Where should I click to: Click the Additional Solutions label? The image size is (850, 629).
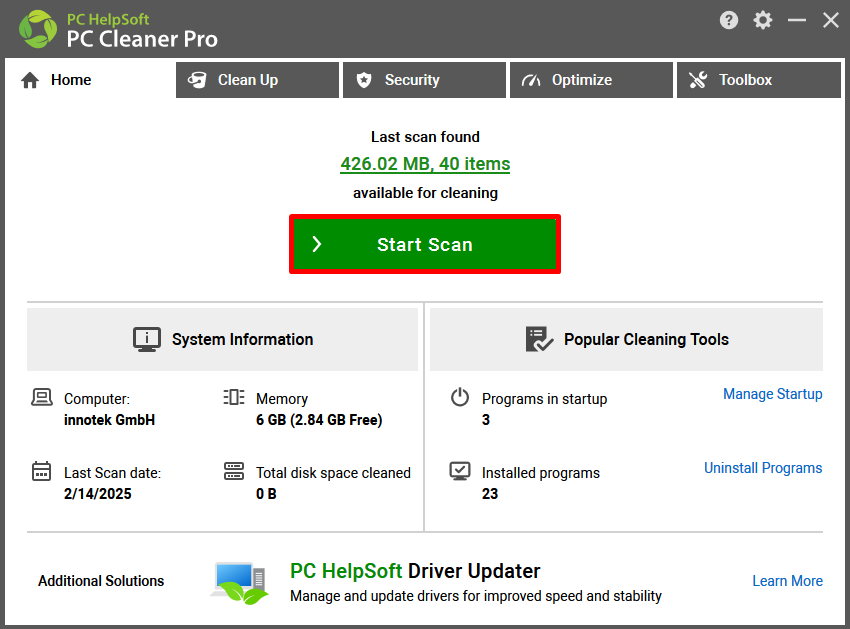point(101,581)
